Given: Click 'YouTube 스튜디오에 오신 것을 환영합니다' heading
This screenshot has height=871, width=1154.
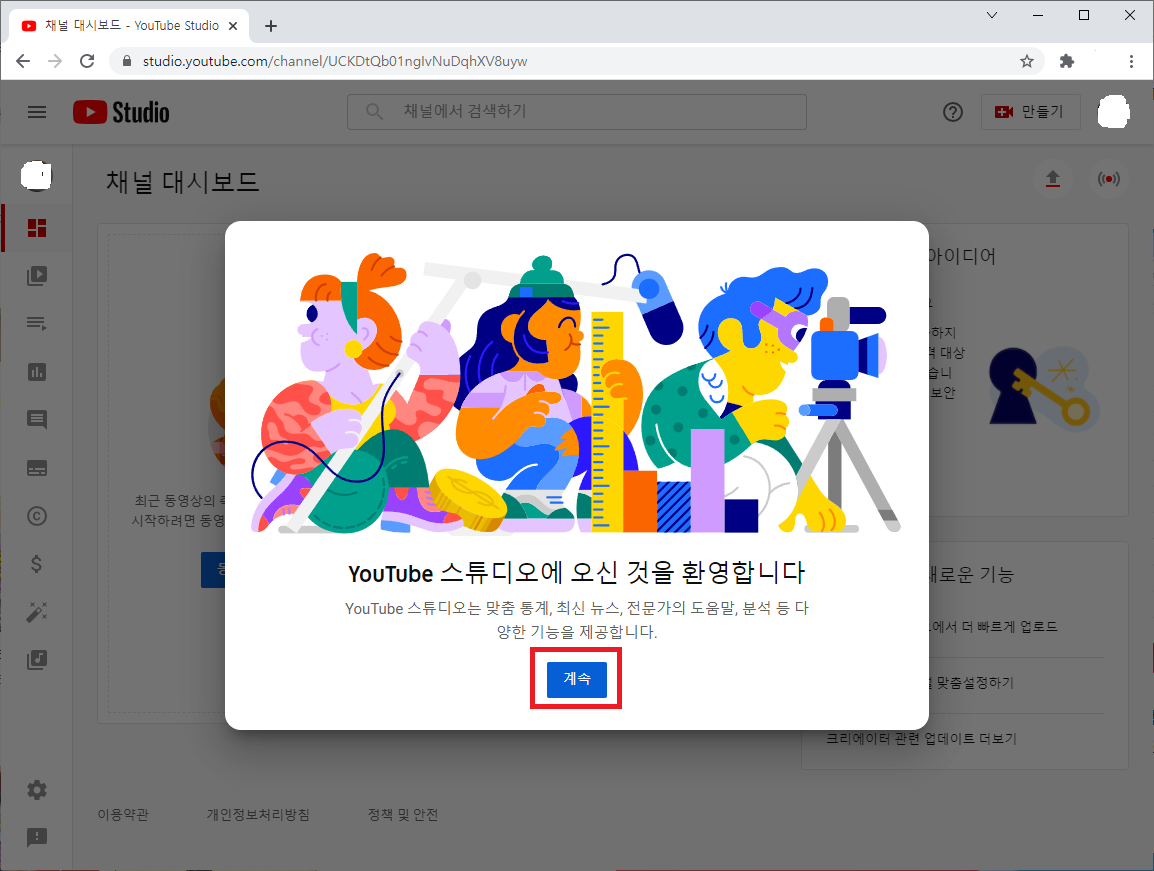Looking at the screenshot, I should point(576,573).
